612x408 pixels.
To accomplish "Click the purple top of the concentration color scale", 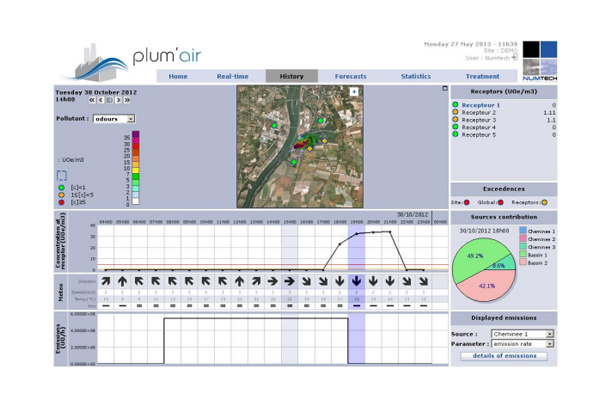I will [136, 135].
